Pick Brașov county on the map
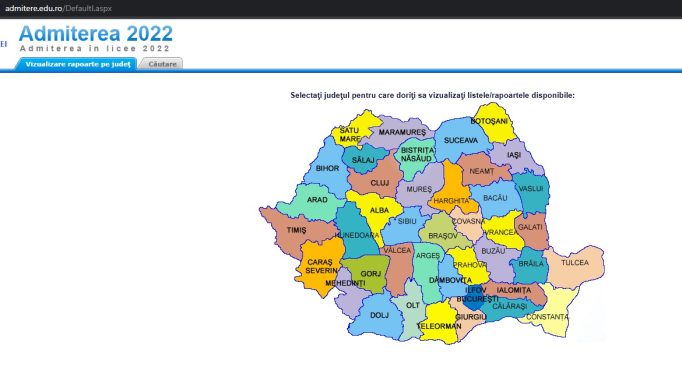Image resolution: width=682 pixels, height=384 pixels. click(x=443, y=235)
